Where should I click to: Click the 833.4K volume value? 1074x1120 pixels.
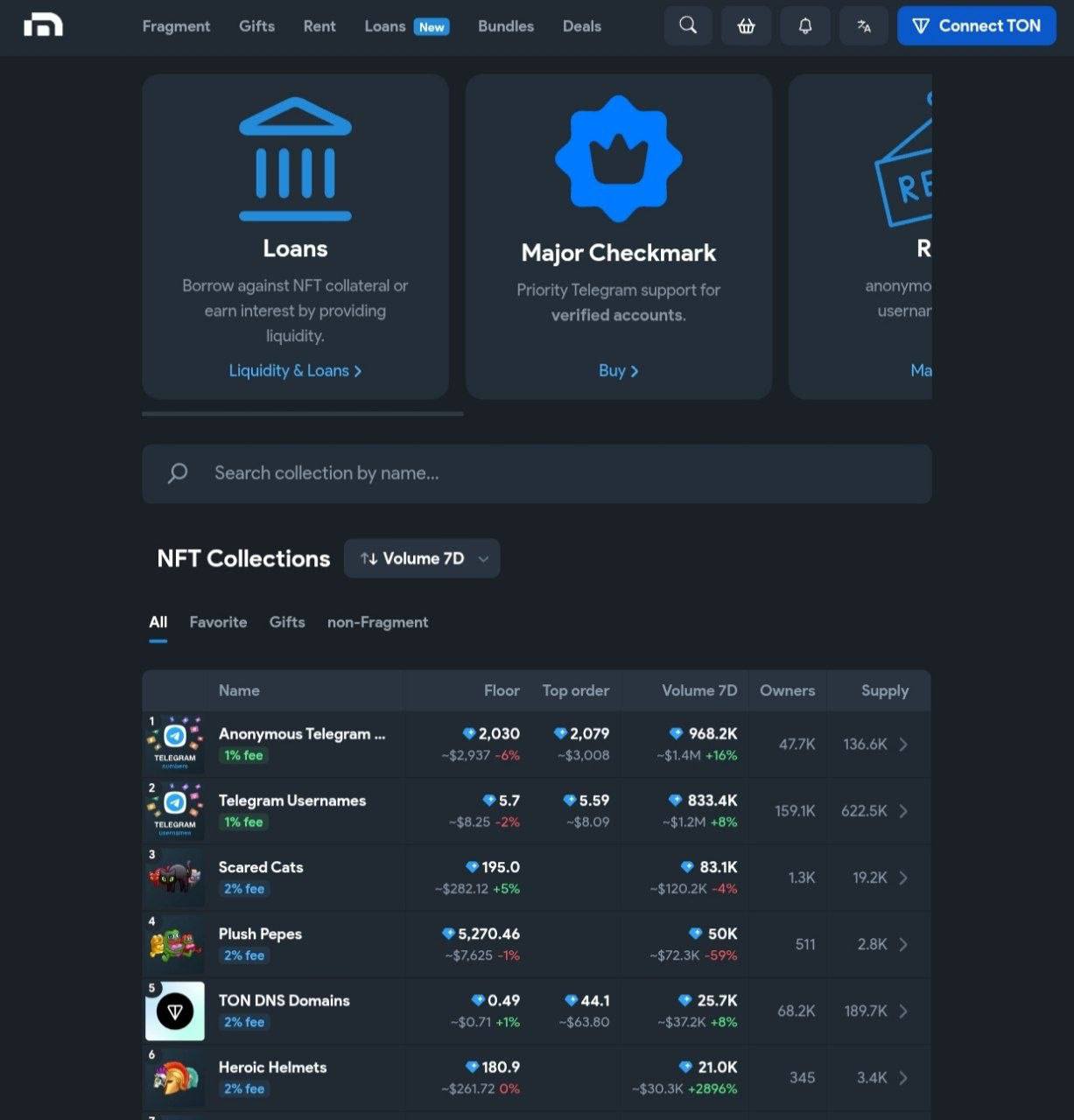(x=712, y=801)
